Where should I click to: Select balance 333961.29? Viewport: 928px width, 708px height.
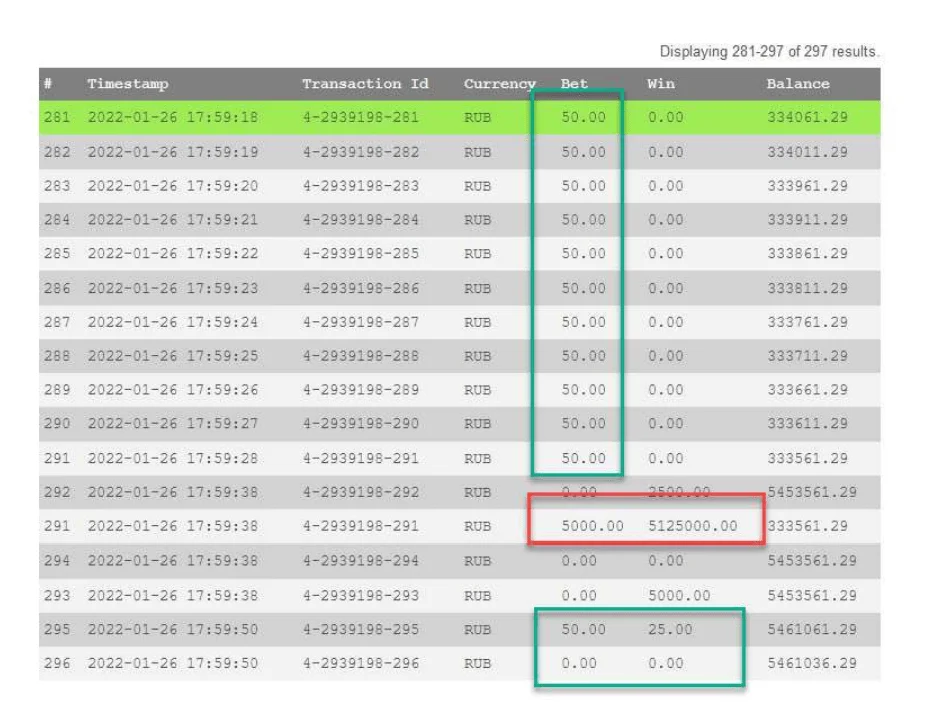807,186
